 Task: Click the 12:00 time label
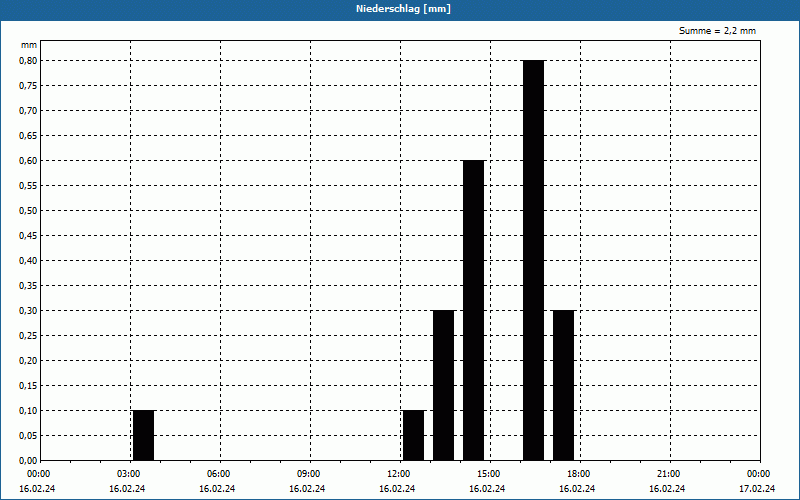pyautogui.click(x=398, y=474)
